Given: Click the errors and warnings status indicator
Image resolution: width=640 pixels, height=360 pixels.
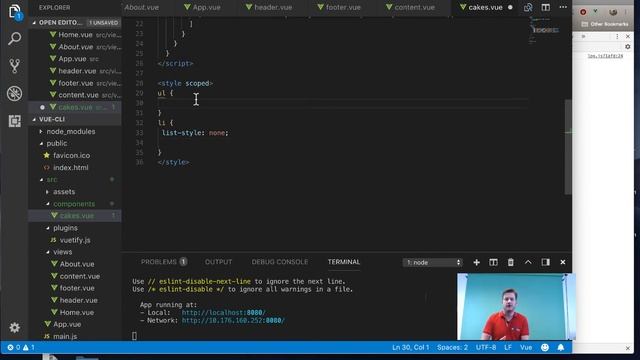Looking at the screenshot, I should pyautogui.click(x=21, y=347).
